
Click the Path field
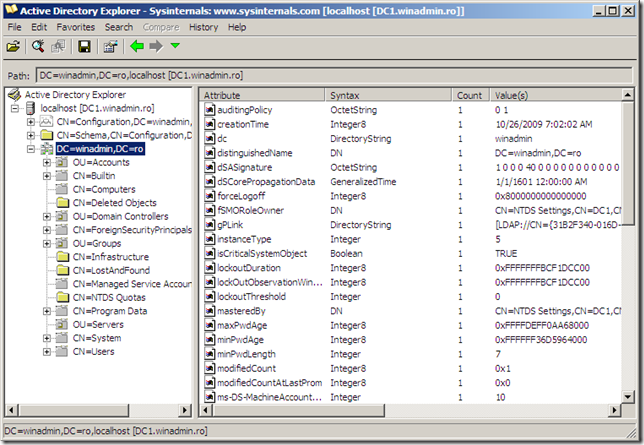click(334, 76)
